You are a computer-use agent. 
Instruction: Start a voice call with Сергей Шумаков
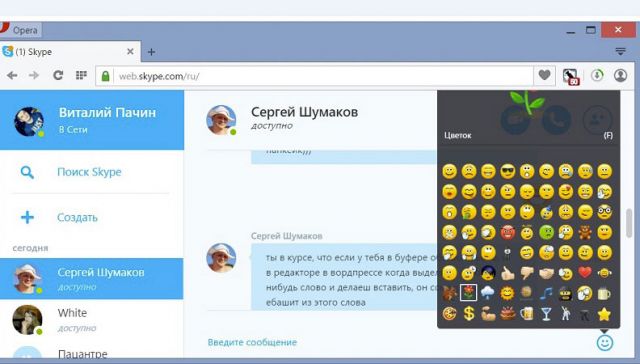(556, 120)
